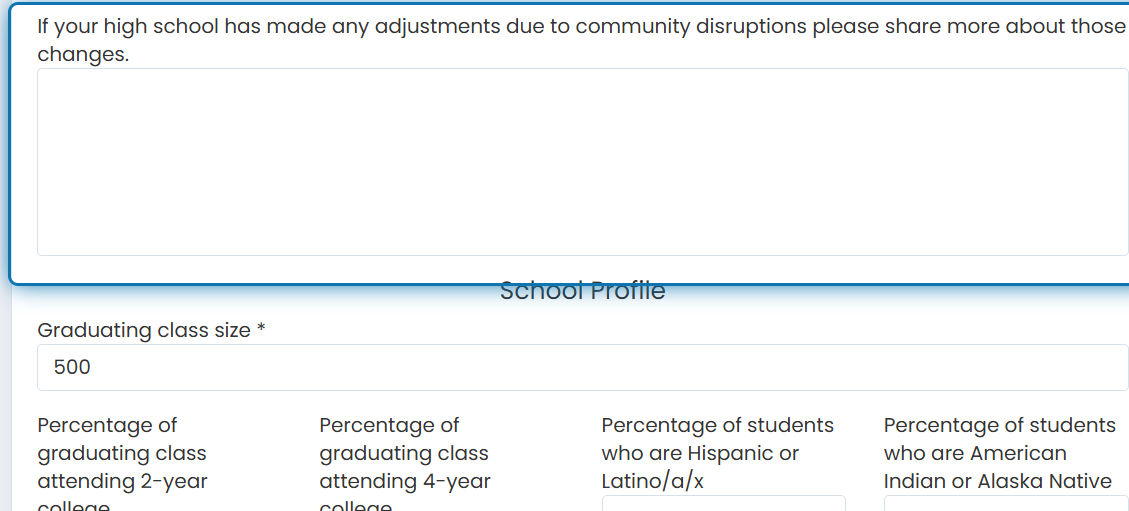Click the 'School Profile' section heading

pos(582,291)
